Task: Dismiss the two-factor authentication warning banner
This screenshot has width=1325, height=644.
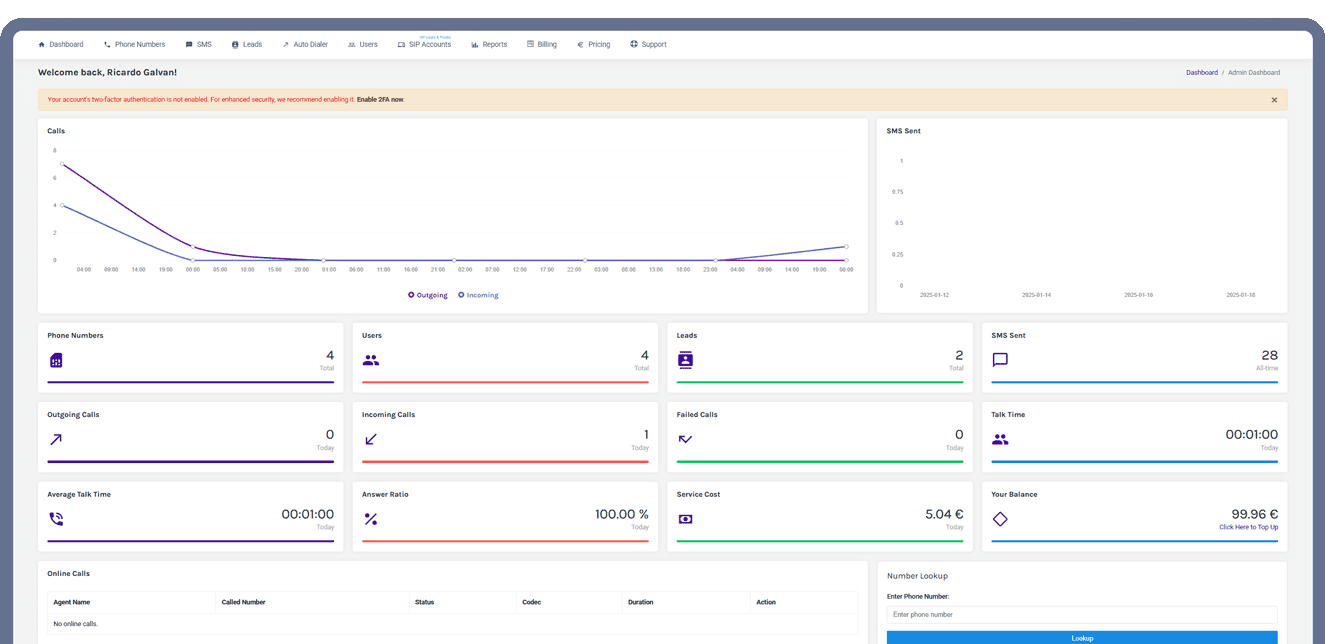Action: click(1274, 100)
